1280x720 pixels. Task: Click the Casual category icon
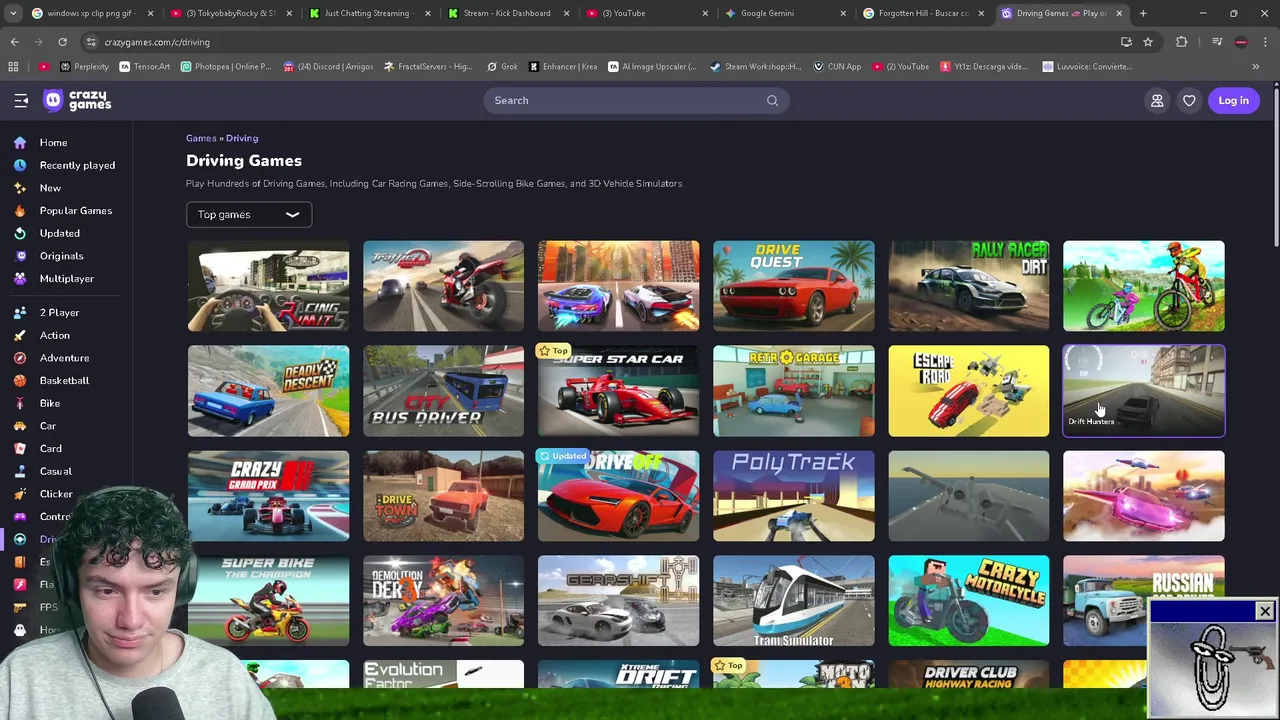click(20, 471)
